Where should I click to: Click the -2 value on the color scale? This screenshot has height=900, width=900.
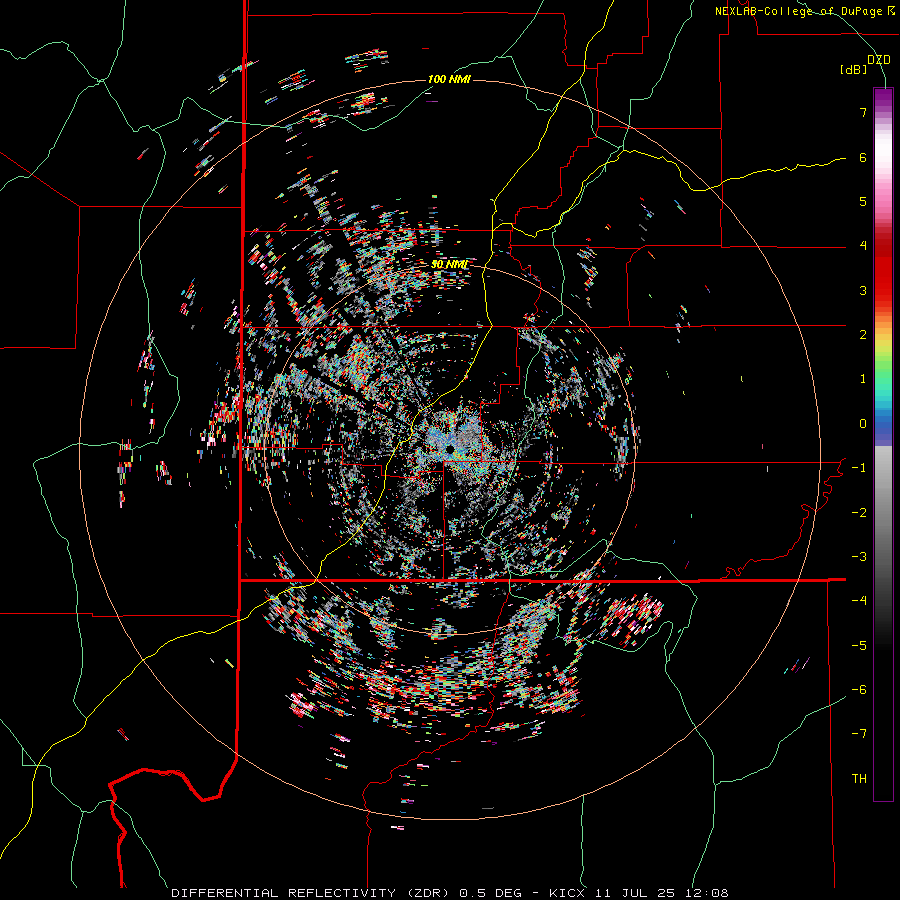click(x=859, y=513)
